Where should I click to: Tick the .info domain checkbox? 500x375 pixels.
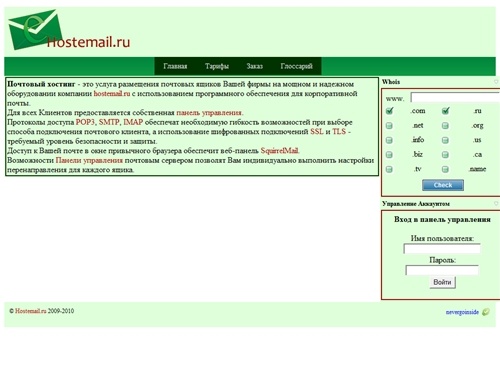[x=389, y=140]
